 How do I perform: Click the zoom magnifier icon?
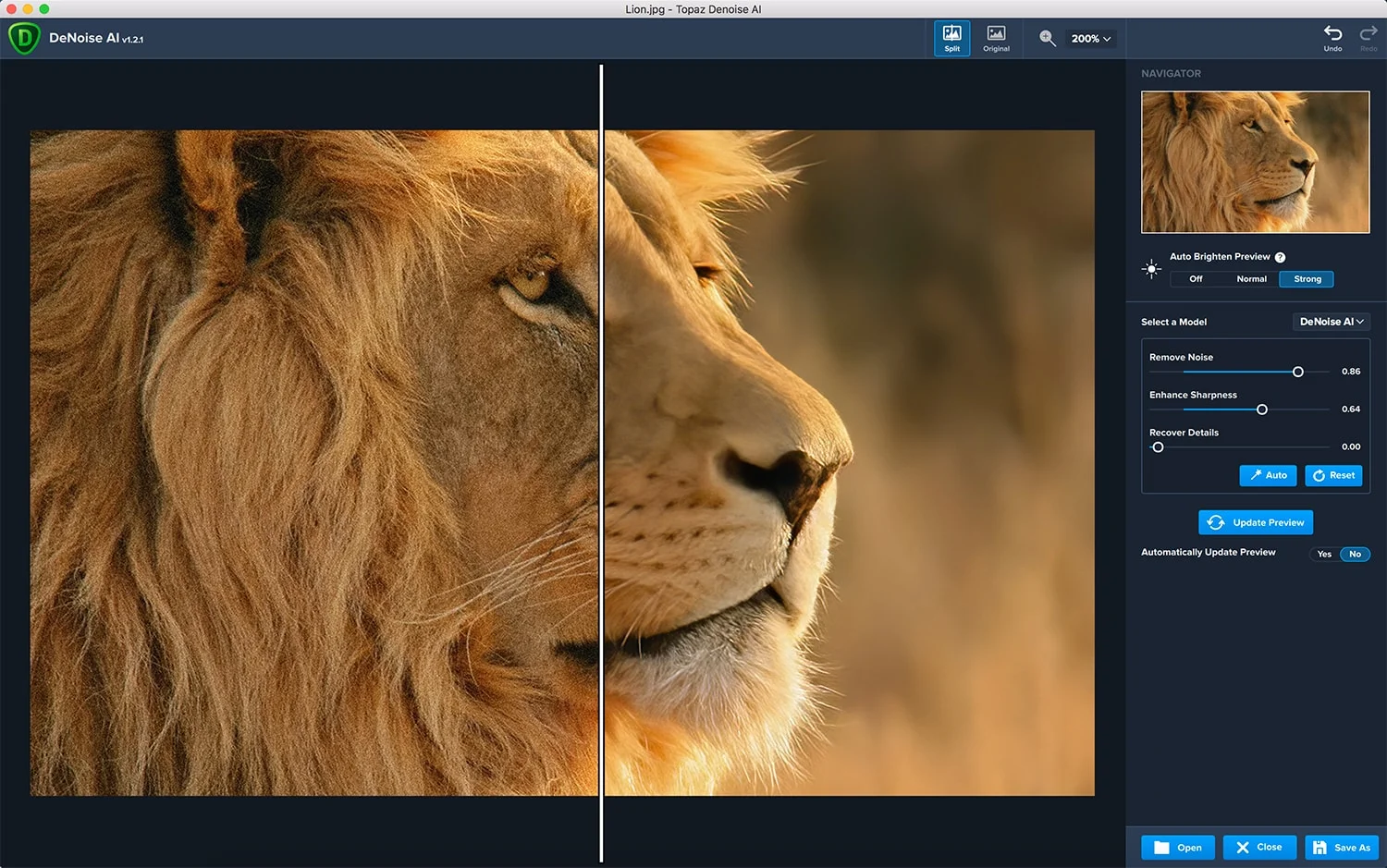1047,38
